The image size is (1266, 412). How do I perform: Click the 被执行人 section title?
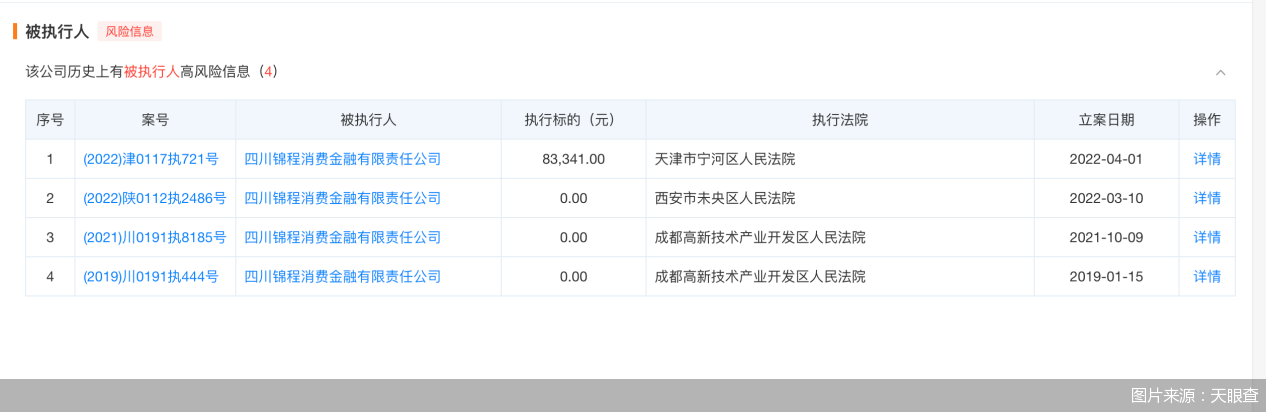tap(57, 31)
